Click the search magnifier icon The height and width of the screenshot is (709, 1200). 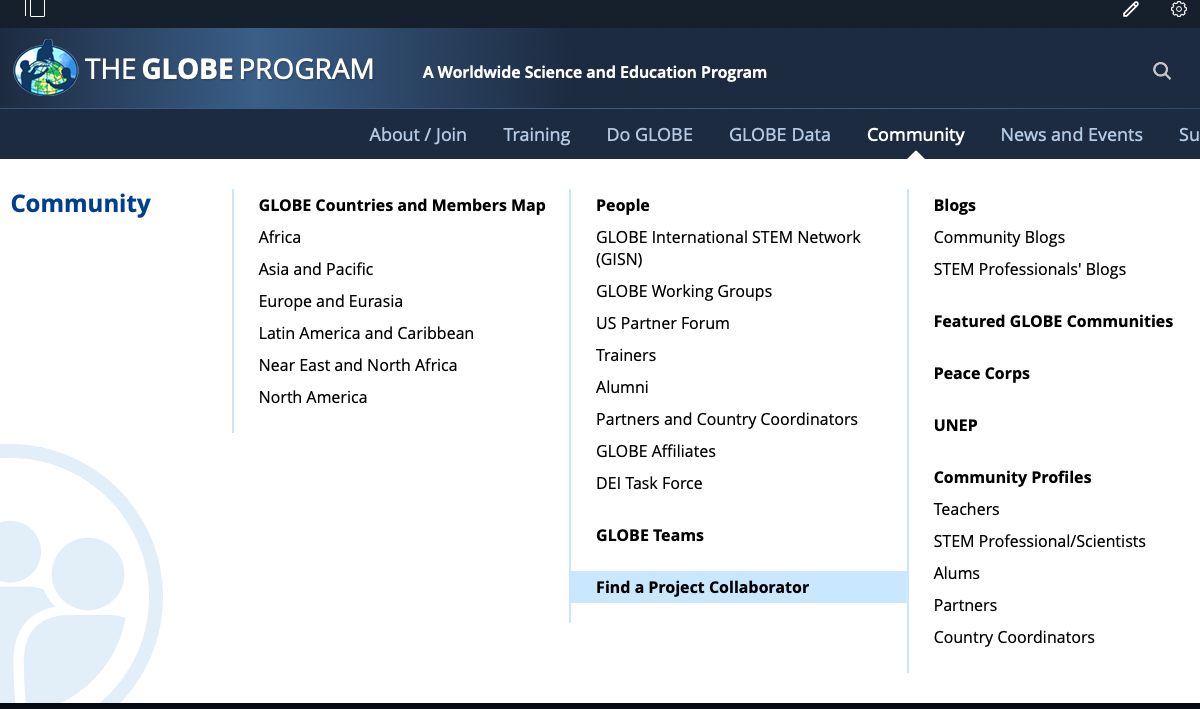(x=1161, y=71)
